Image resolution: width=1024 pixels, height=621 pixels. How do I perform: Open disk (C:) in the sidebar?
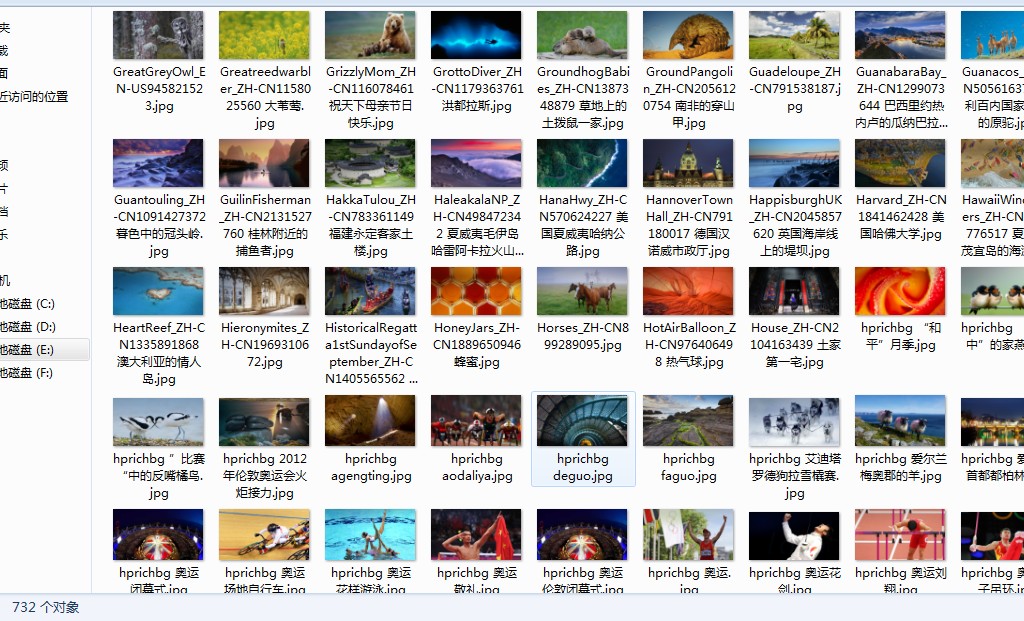coord(27,304)
